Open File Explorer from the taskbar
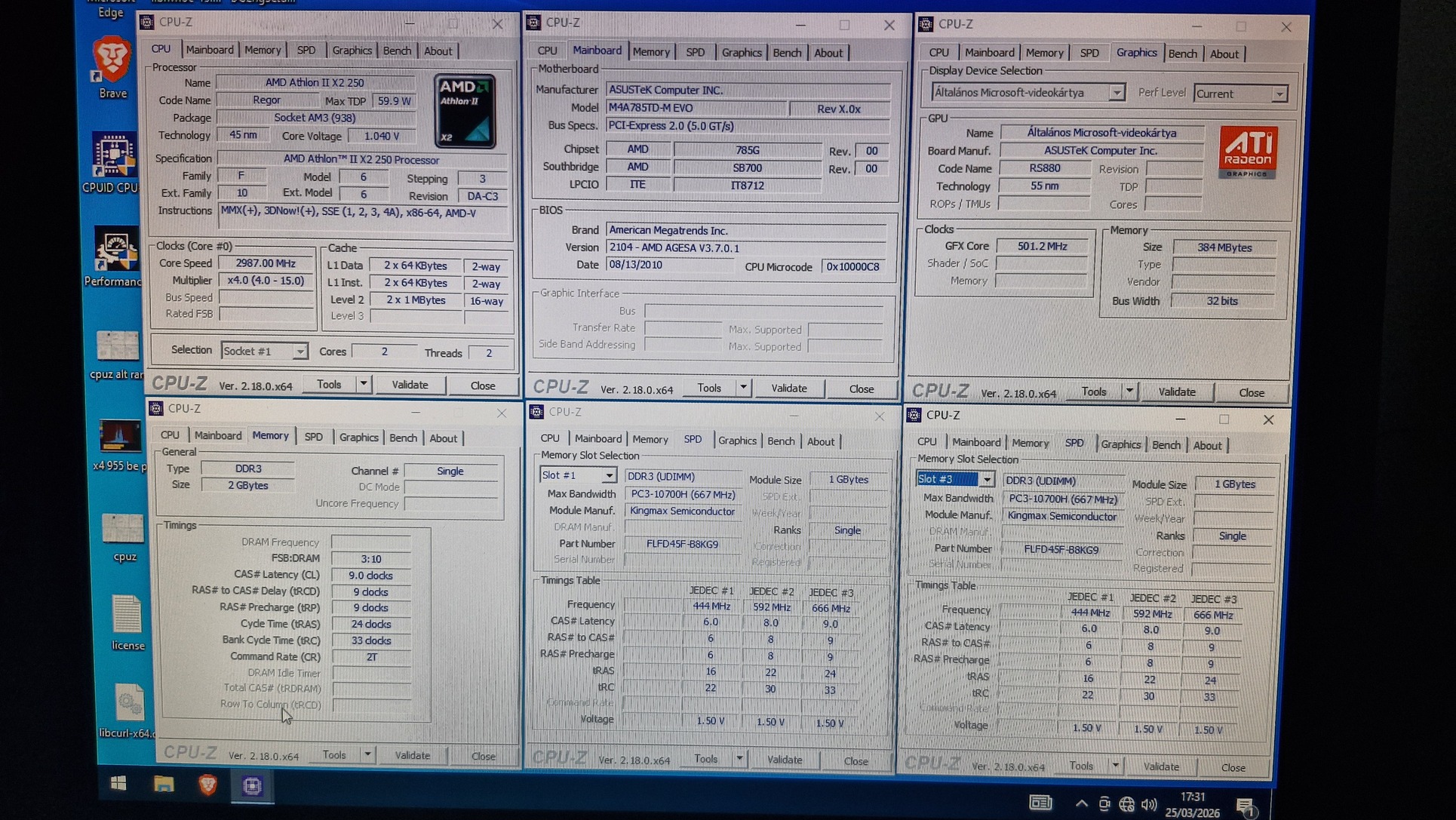Viewport: 1456px width, 820px height. (164, 785)
